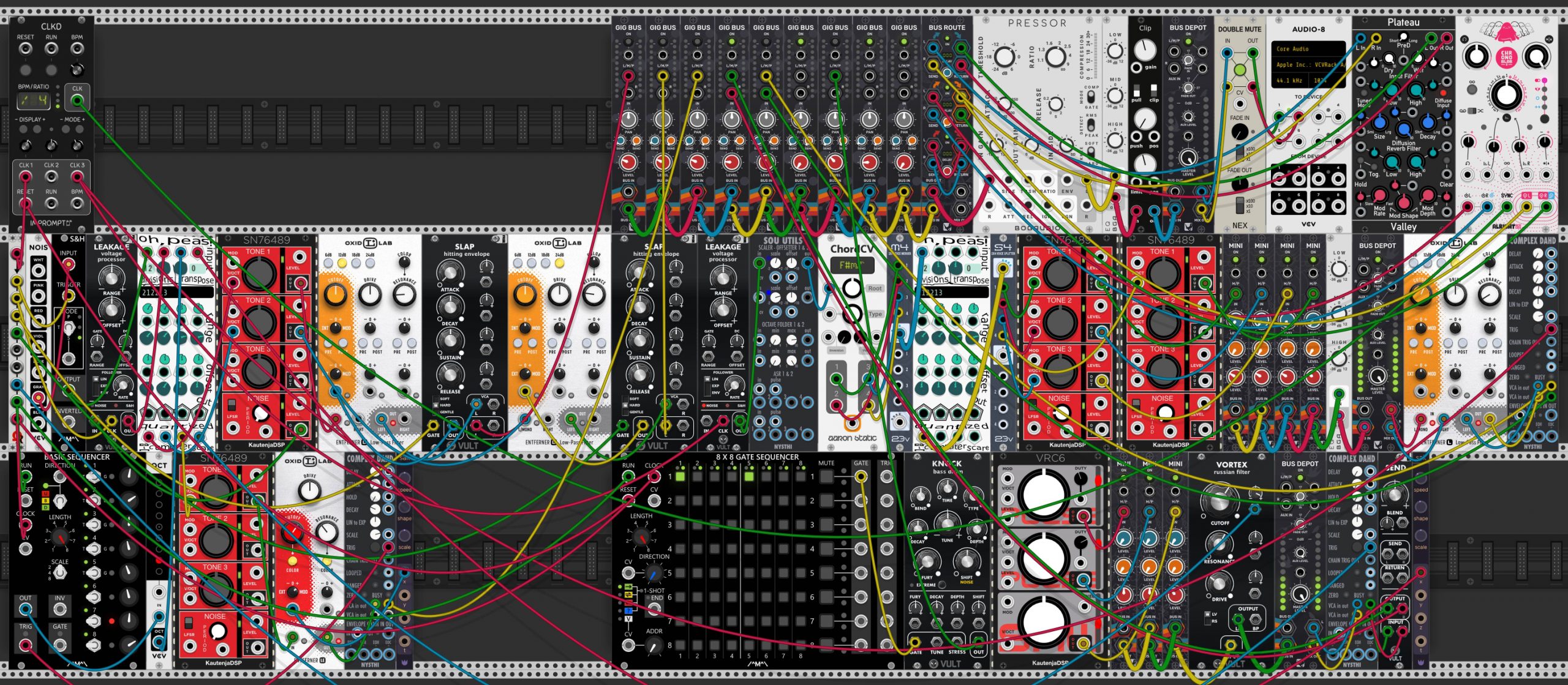The height and width of the screenshot is (685, 1568).
Task: Click the L In jack on Plateau
Action: 1360,38
